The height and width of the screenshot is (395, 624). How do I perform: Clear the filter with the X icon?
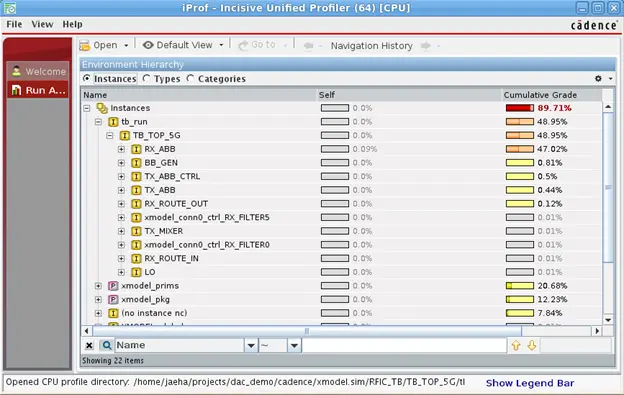coord(89,345)
